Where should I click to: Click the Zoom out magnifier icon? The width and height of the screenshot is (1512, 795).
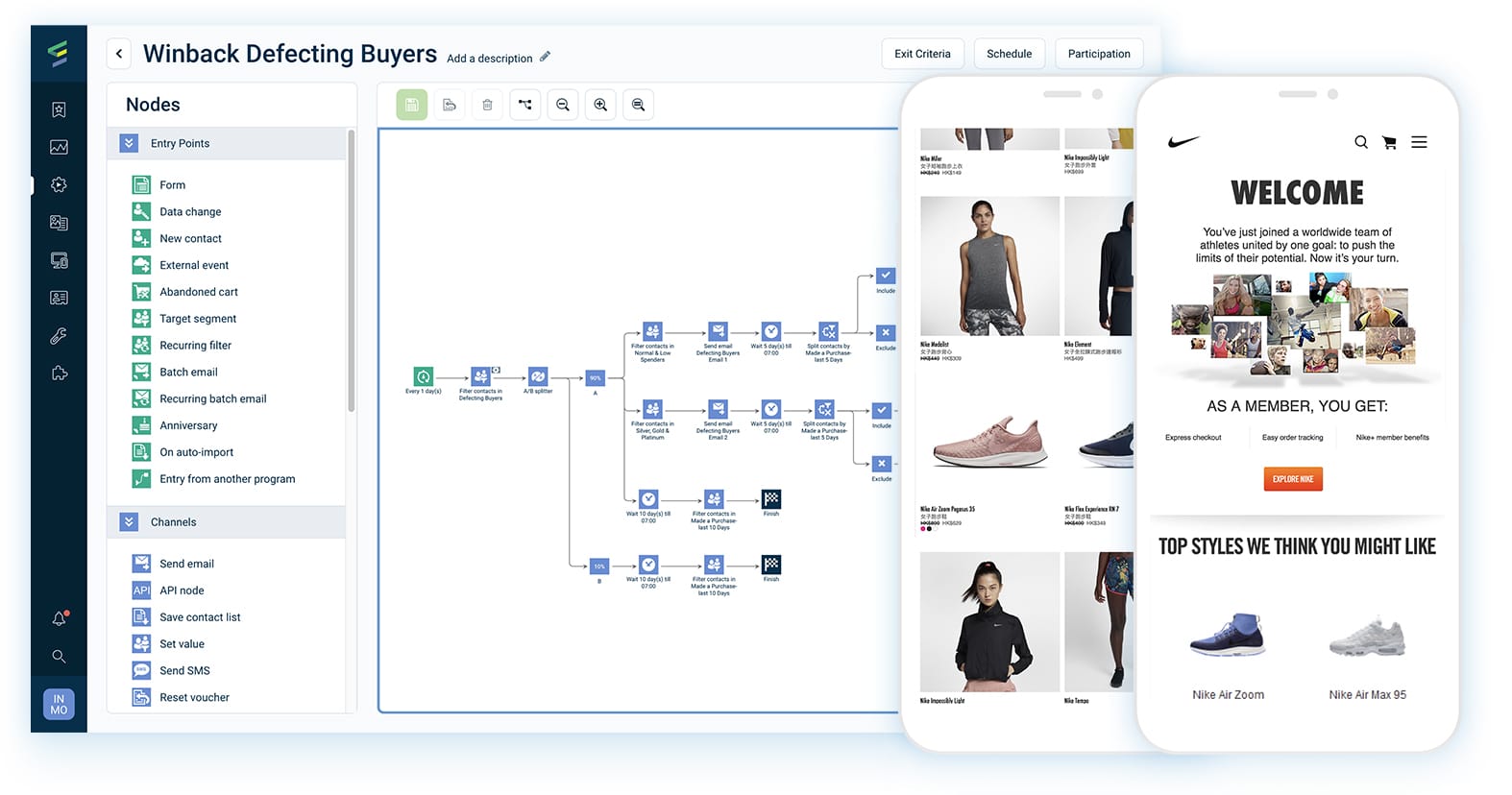click(563, 105)
